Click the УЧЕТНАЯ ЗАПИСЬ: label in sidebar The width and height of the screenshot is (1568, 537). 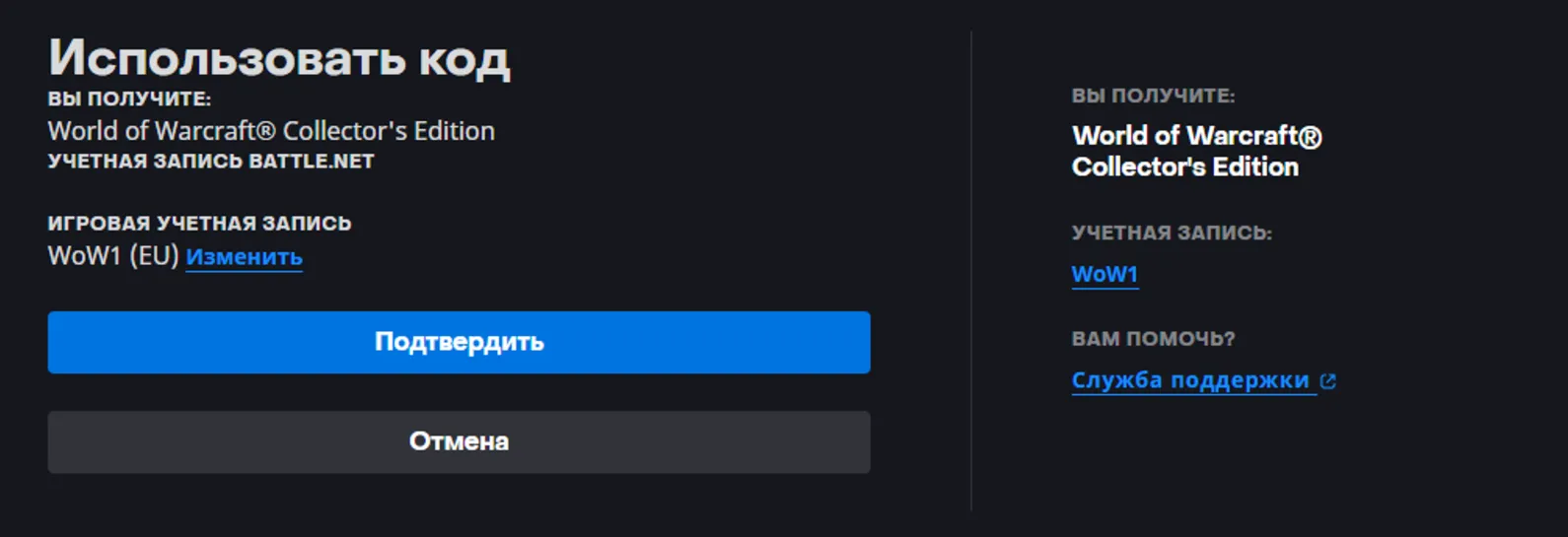tap(1172, 234)
